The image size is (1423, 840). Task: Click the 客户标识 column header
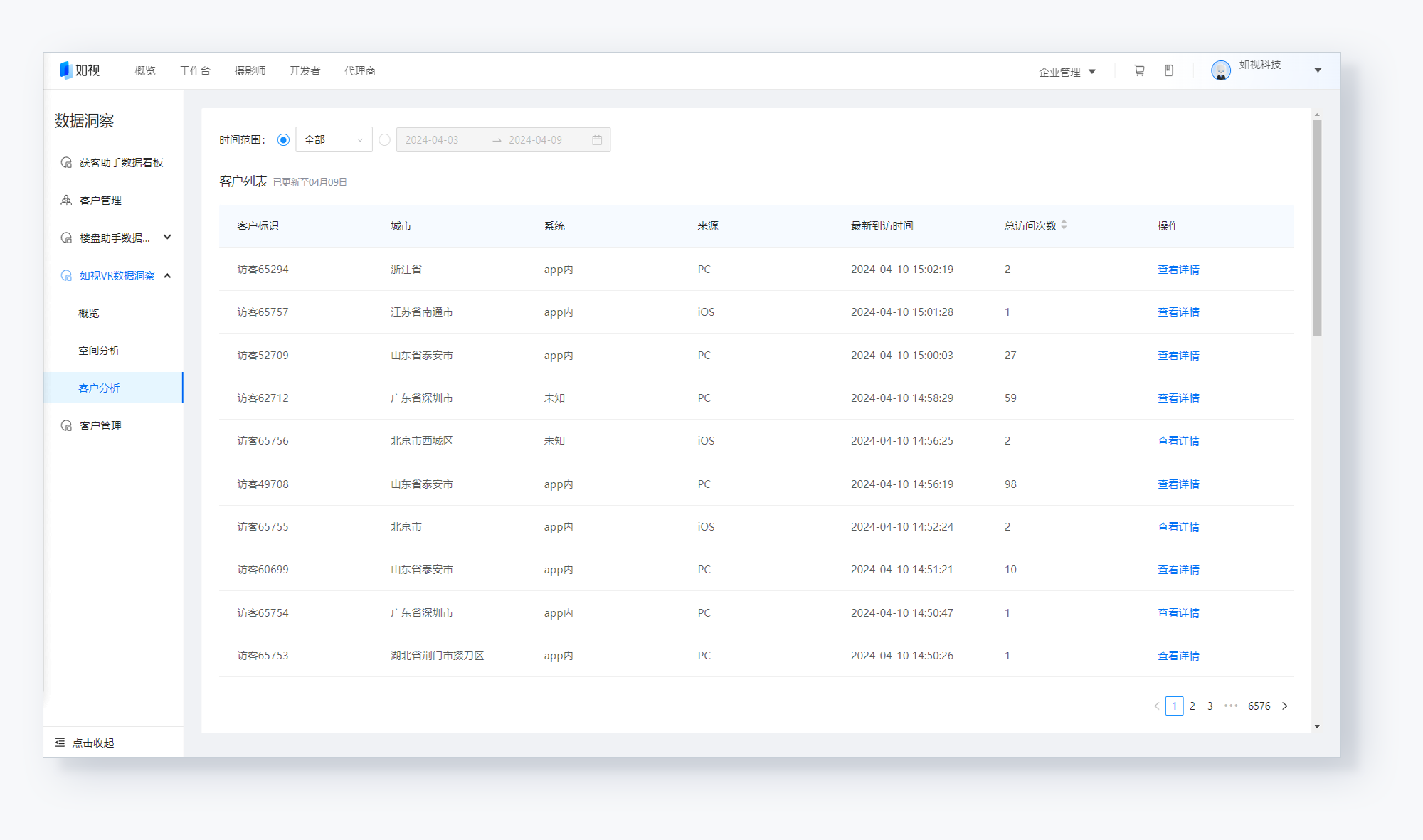pyautogui.click(x=258, y=226)
